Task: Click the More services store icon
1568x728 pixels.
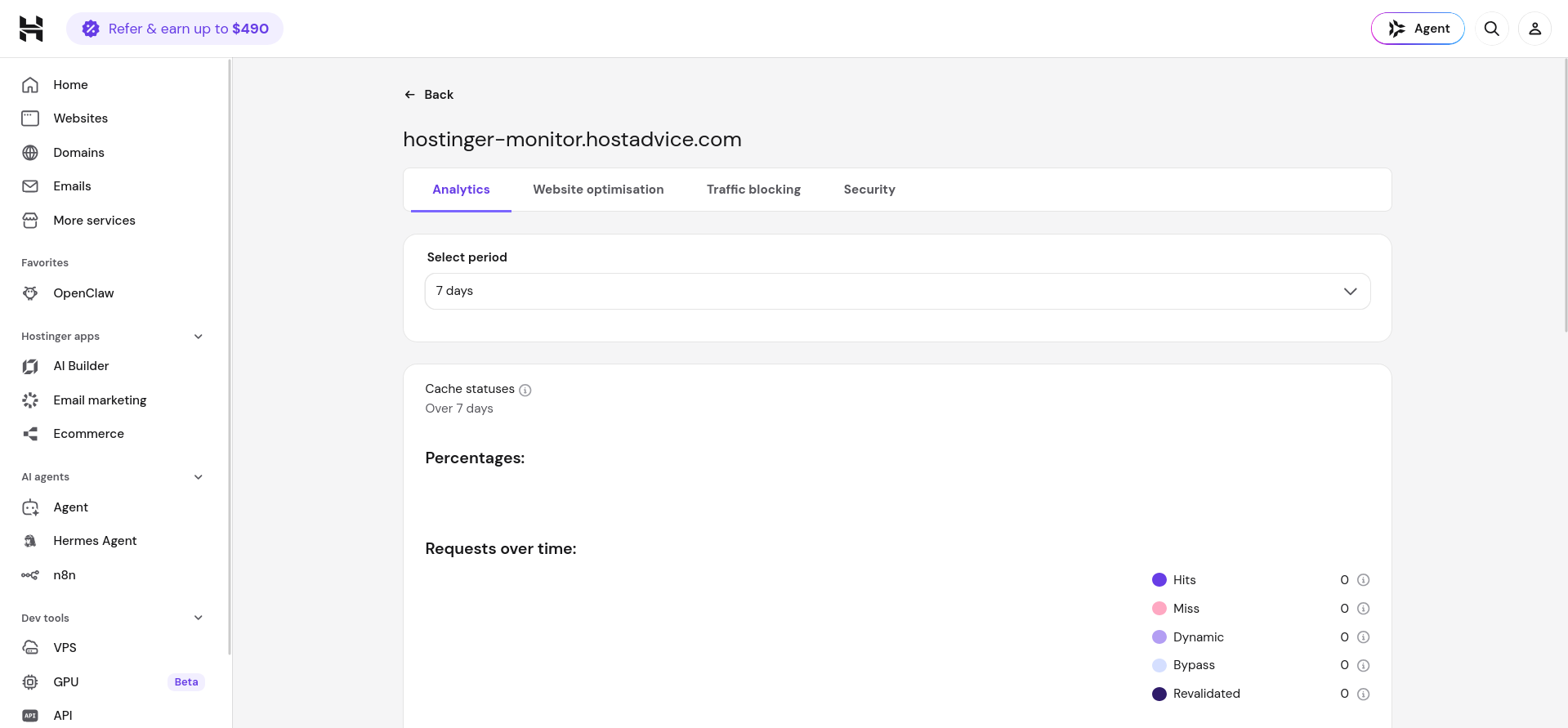Action: (30, 221)
